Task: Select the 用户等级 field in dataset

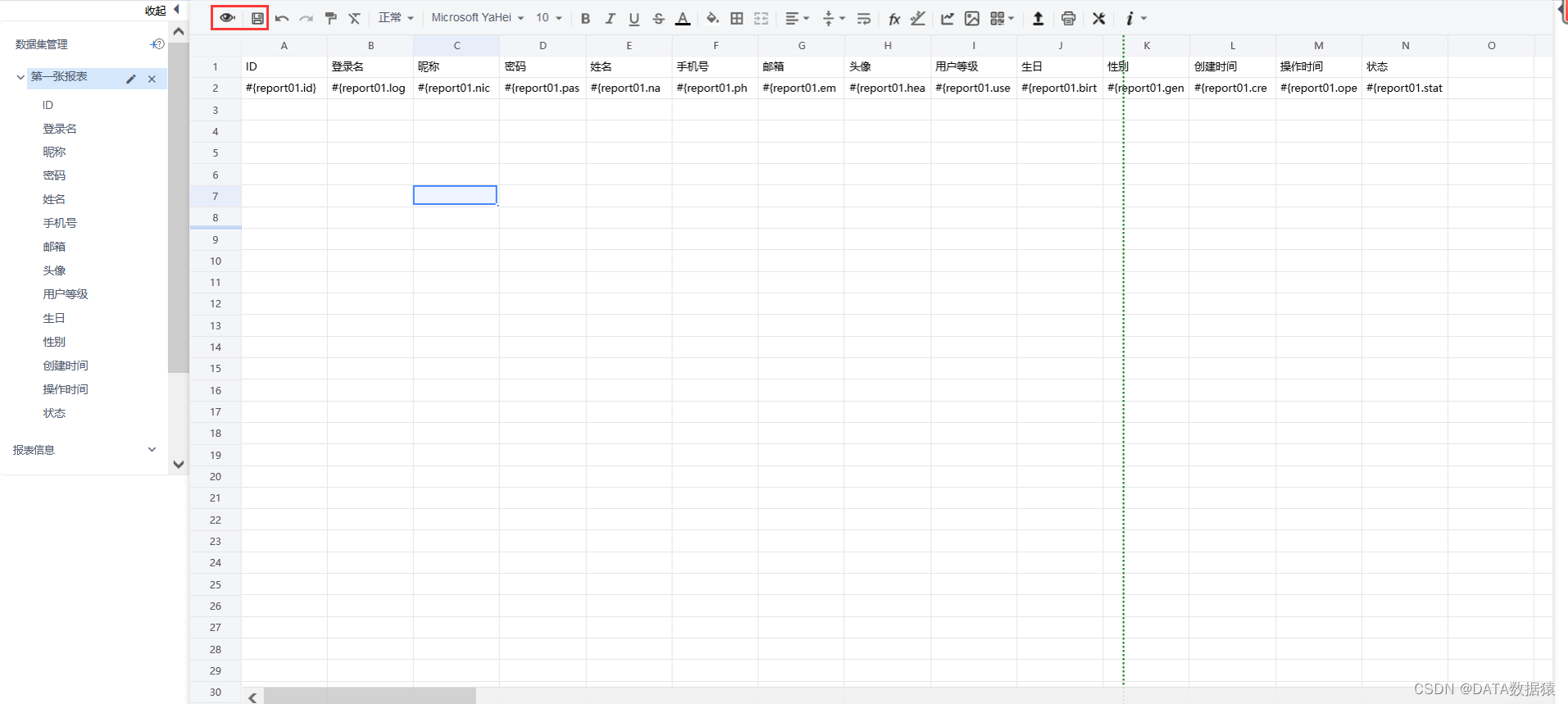Action: tap(66, 294)
